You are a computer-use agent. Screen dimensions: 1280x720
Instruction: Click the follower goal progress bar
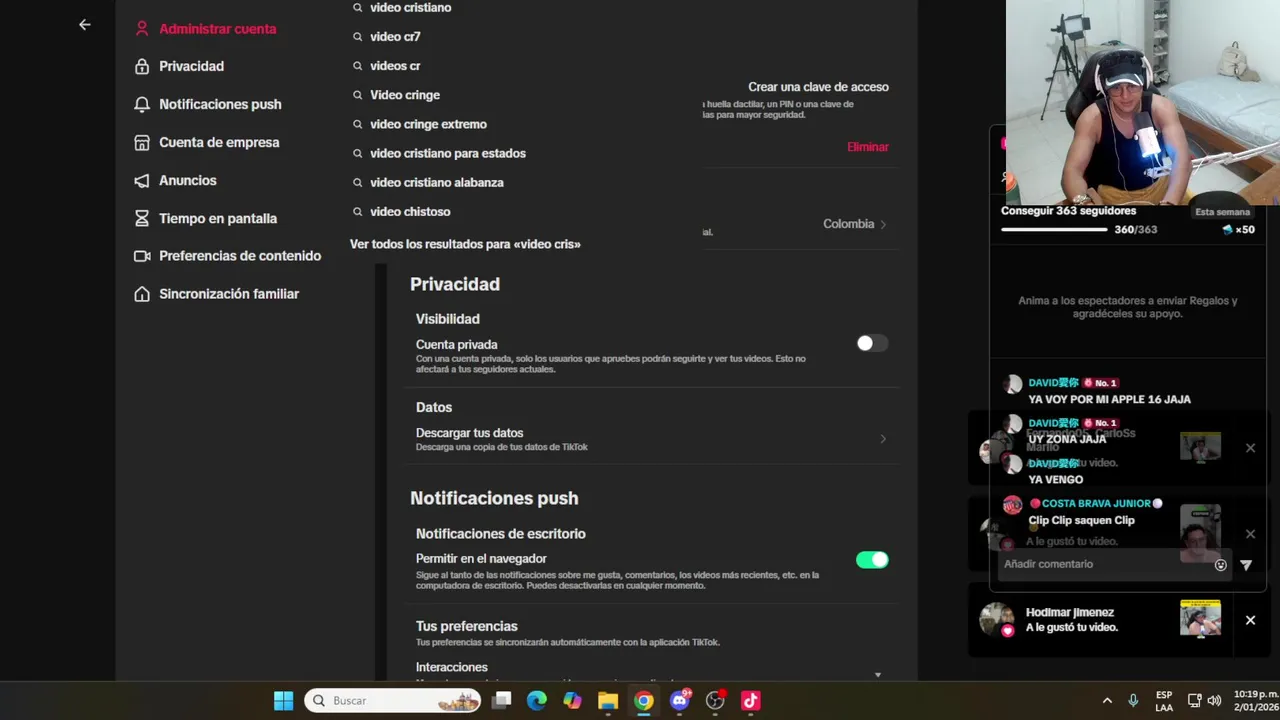click(1054, 230)
